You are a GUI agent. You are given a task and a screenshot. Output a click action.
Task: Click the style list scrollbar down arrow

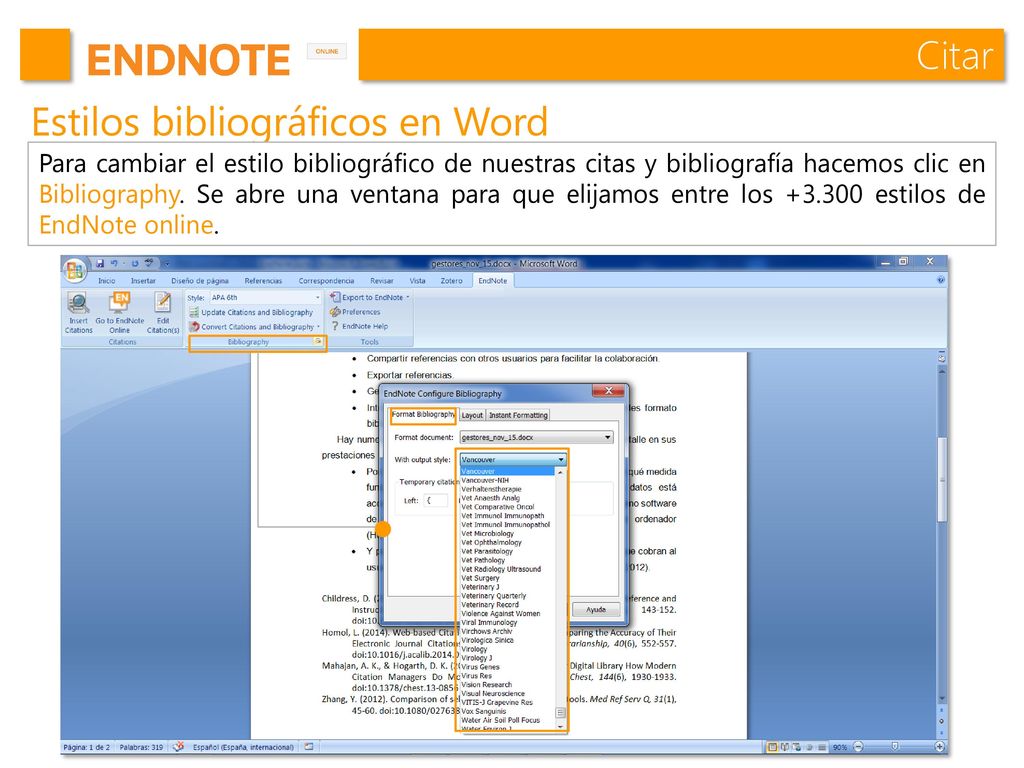click(560, 726)
